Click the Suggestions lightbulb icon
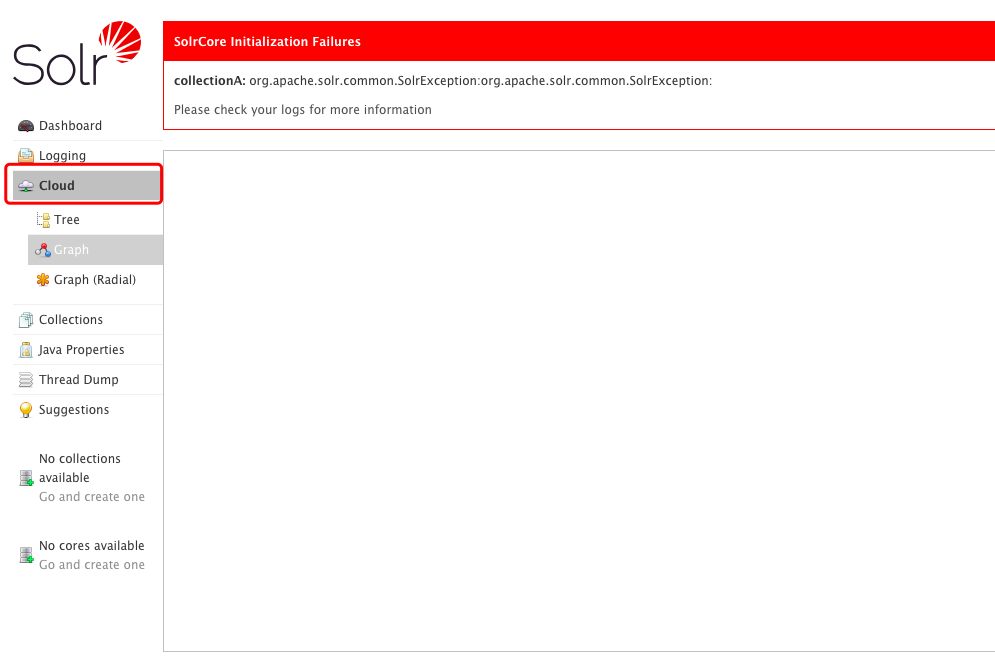 coord(26,410)
